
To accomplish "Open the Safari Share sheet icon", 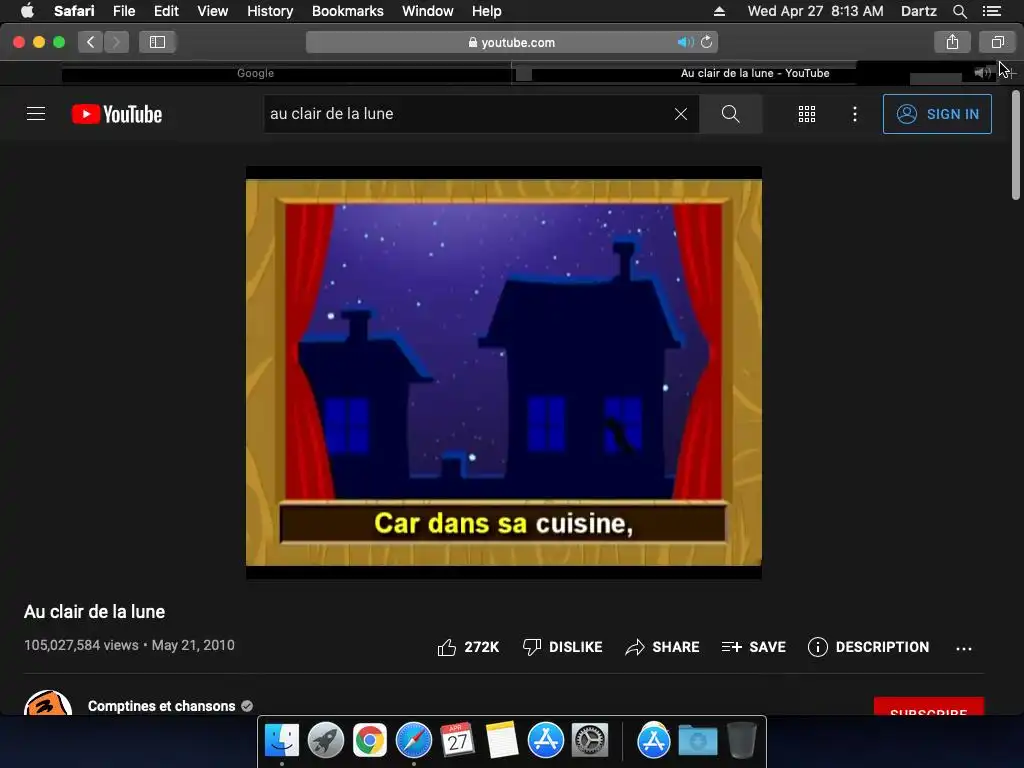I will (x=952, y=42).
